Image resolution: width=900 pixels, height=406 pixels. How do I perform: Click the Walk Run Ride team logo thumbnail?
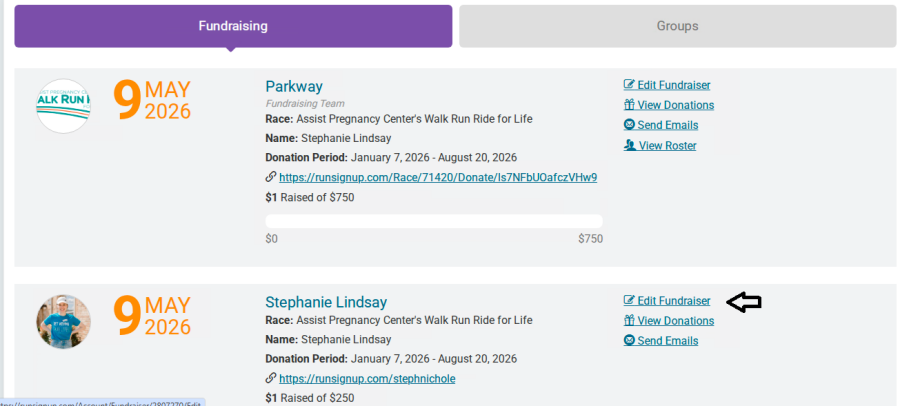63,106
